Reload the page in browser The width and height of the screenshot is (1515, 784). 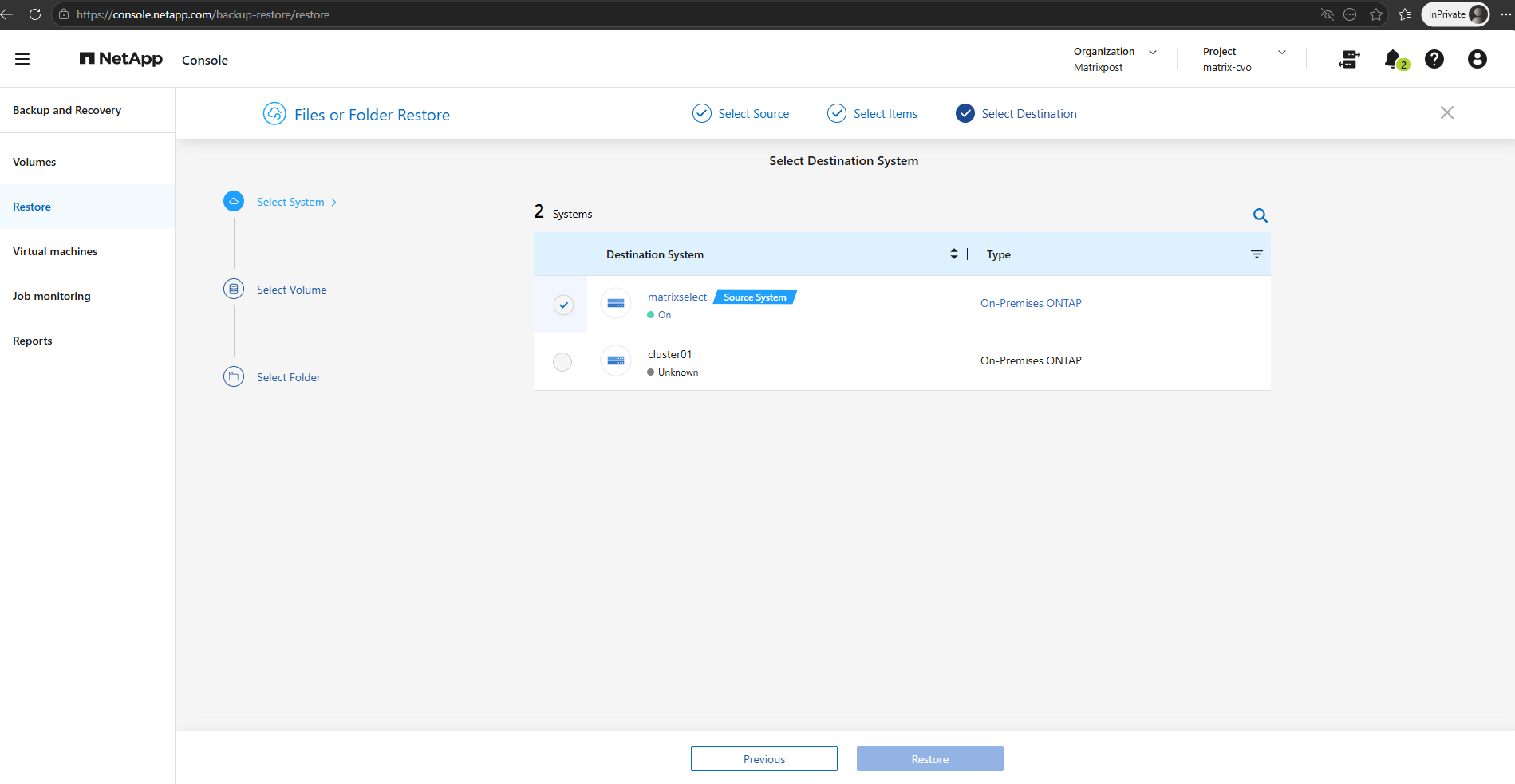pos(35,14)
